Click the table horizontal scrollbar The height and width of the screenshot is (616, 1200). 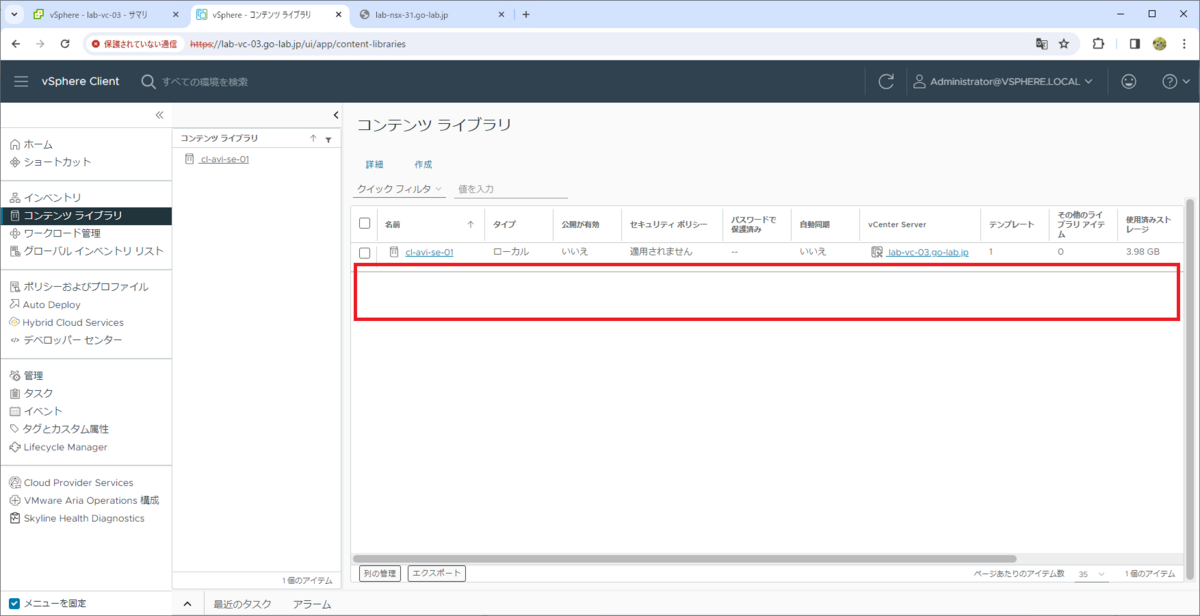click(686, 558)
